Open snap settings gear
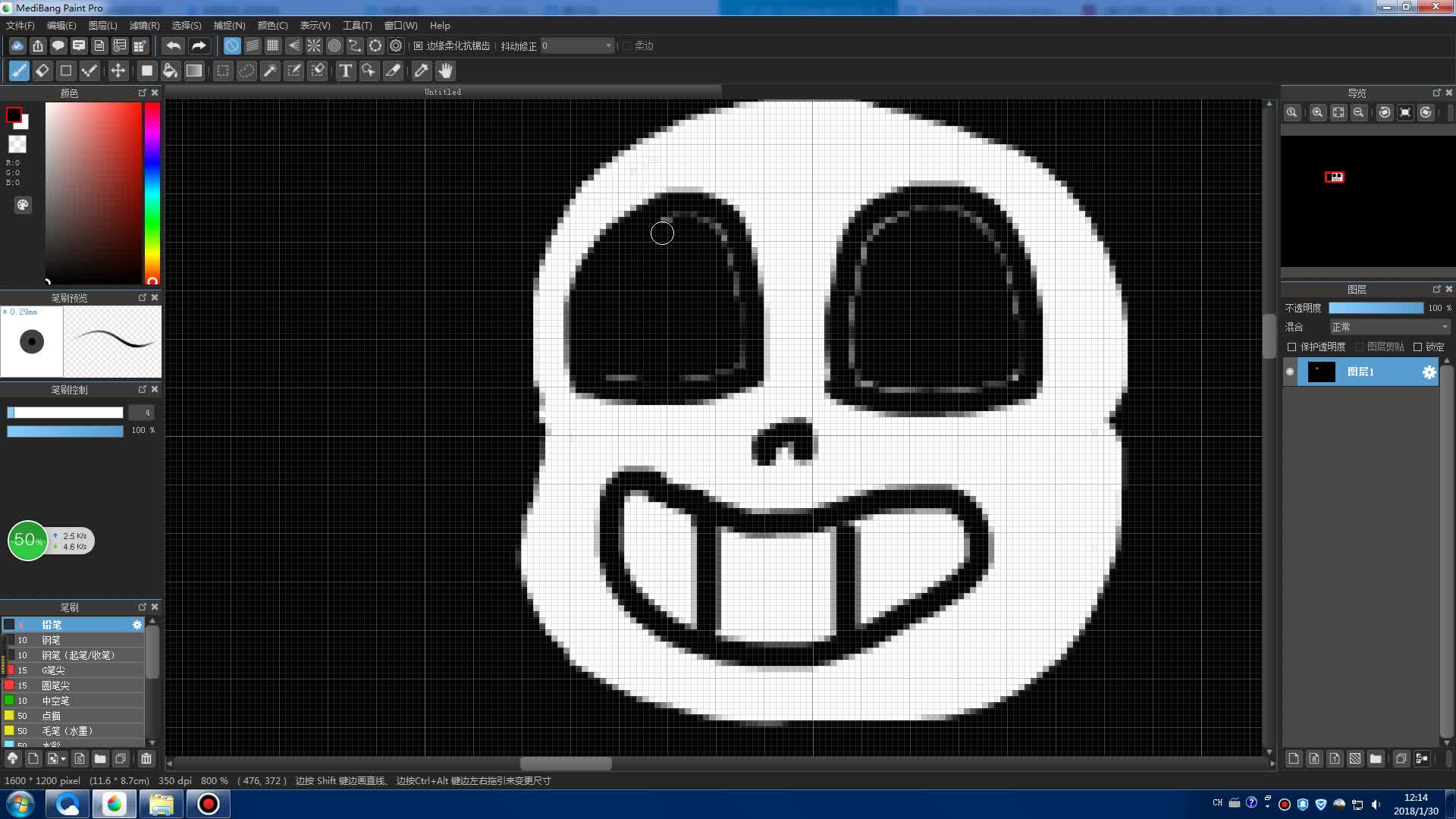 [396, 45]
